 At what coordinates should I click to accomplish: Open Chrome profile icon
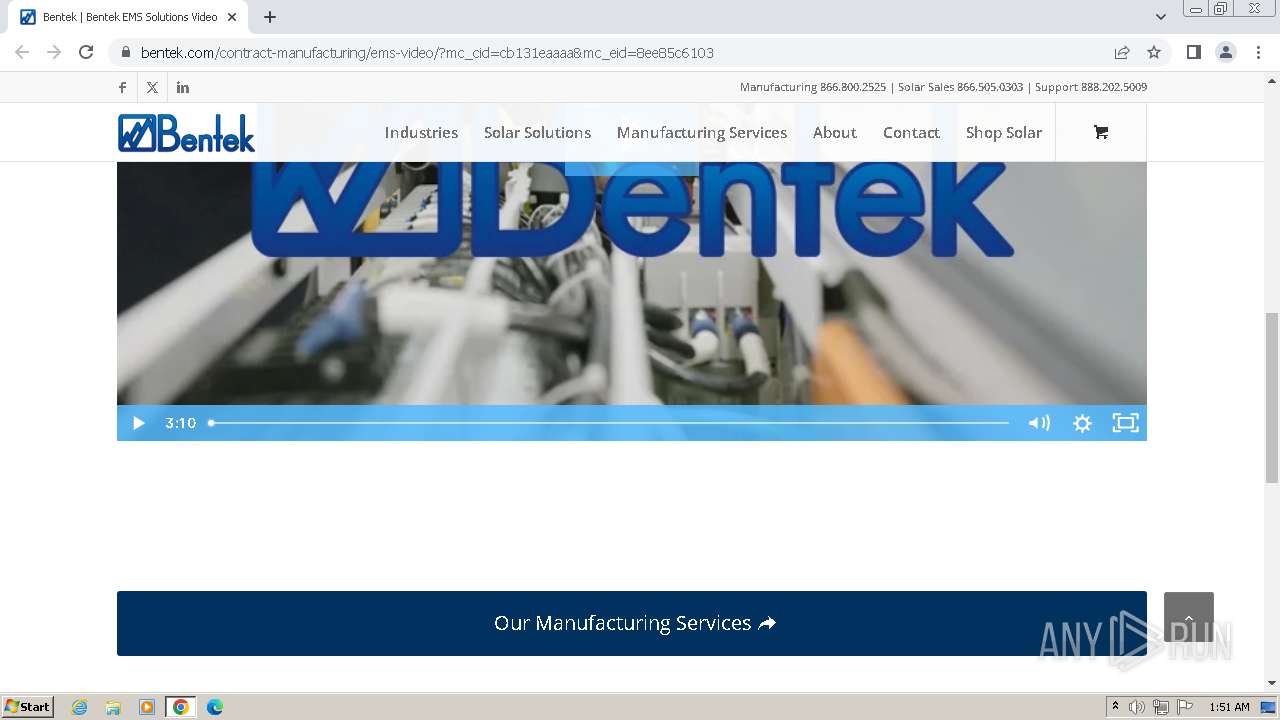click(x=1226, y=52)
